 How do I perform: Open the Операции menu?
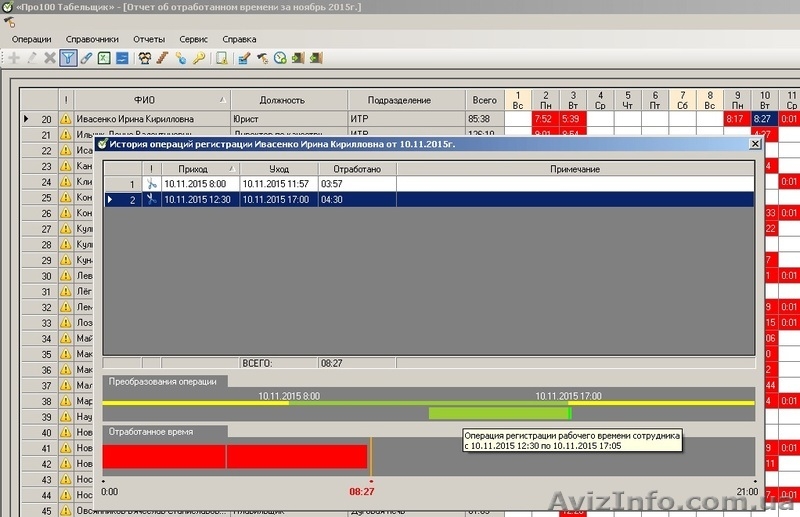pyautogui.click(x=31, y=39)
